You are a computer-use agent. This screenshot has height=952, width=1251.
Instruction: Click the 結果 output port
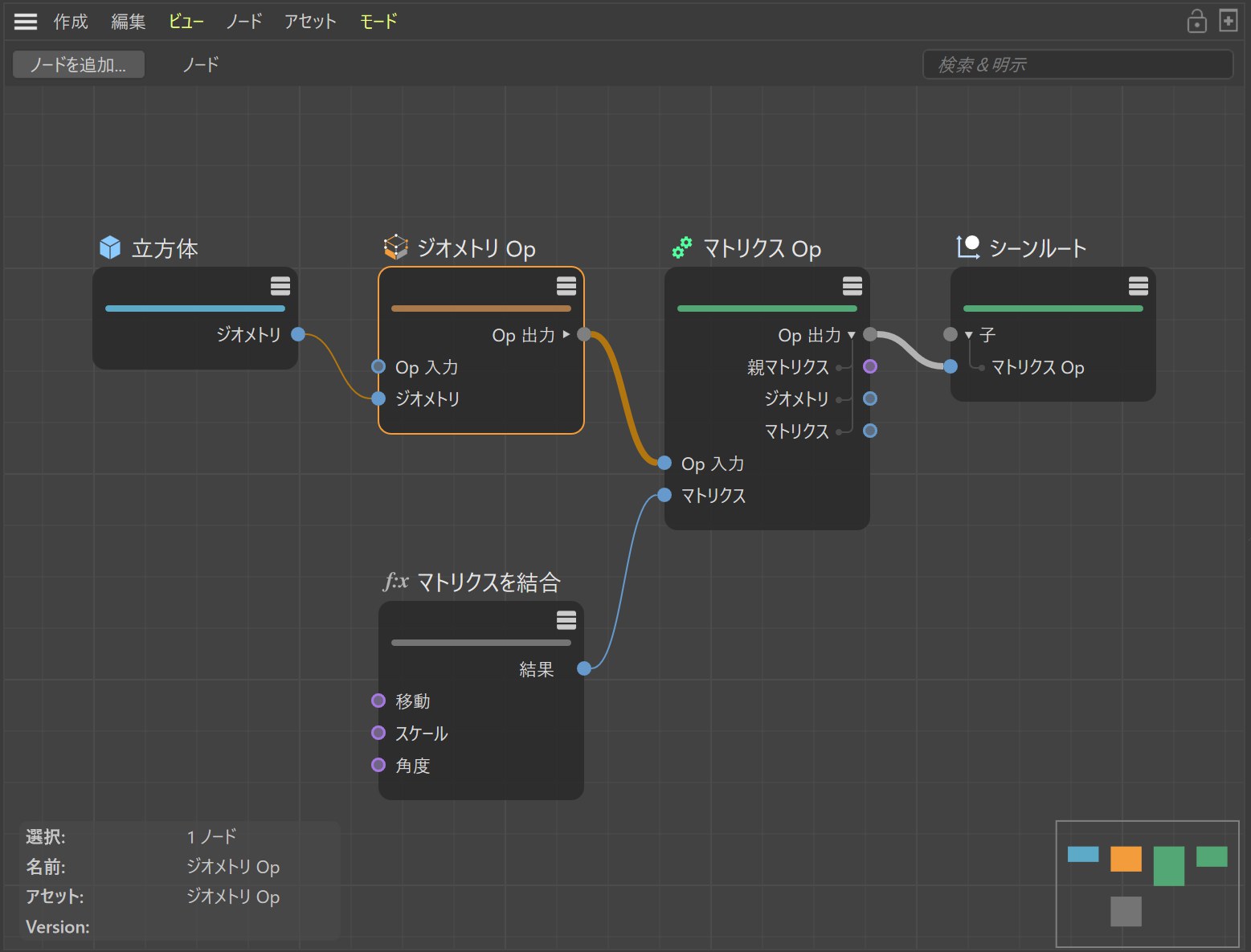click(x=584, y=668)
